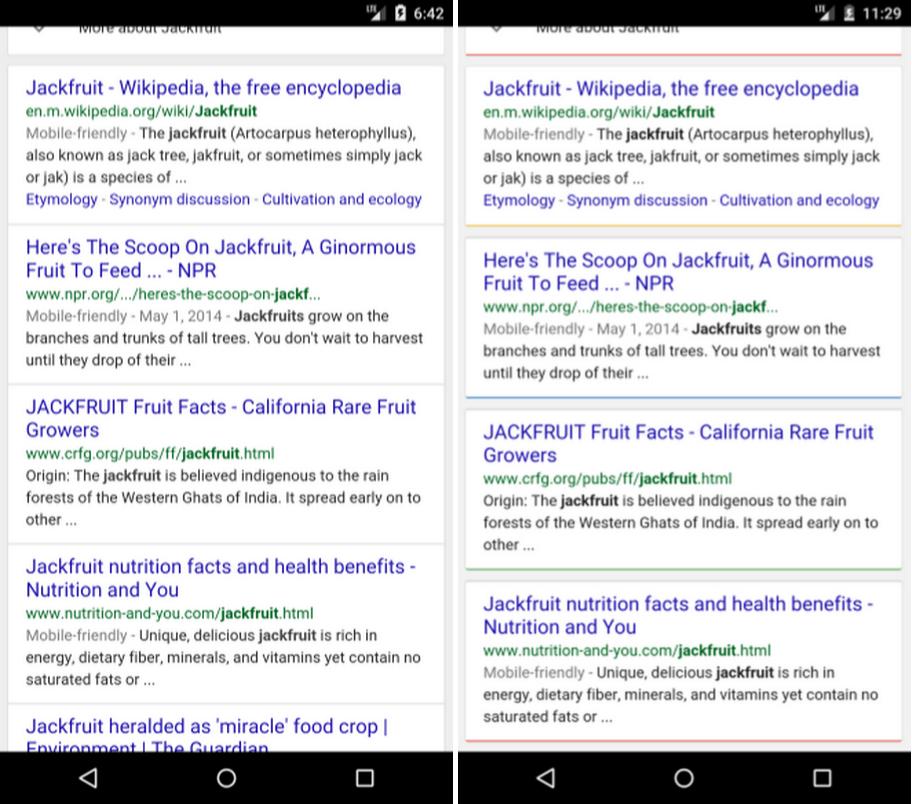912x804 pixels.
Task: Open Cultivation and ecology sublink, left phone
Action: click(x=341, y=200)
